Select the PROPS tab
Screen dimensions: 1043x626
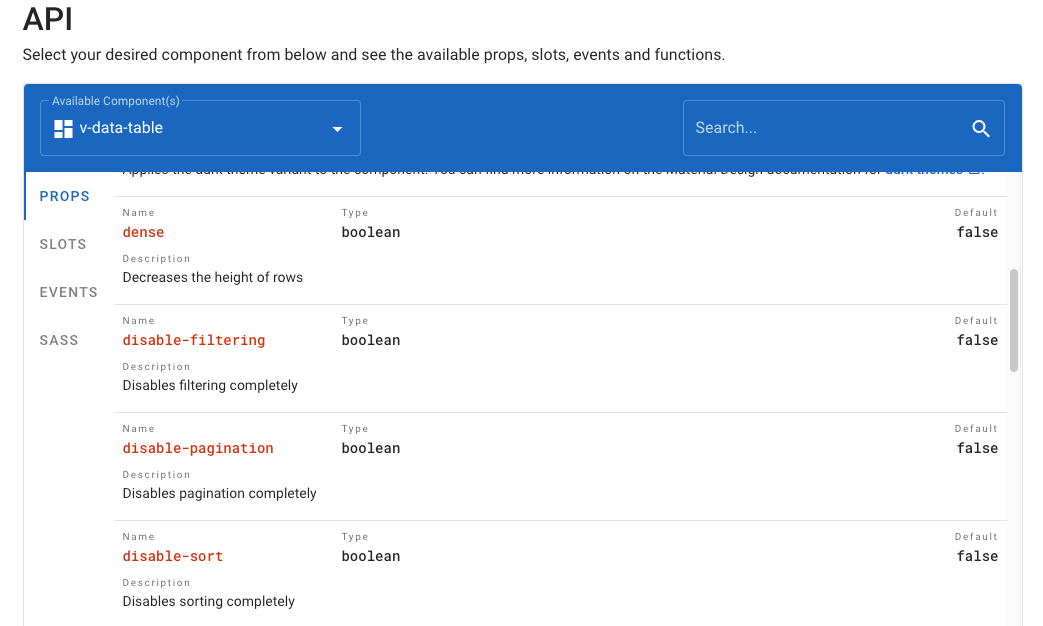64,196
